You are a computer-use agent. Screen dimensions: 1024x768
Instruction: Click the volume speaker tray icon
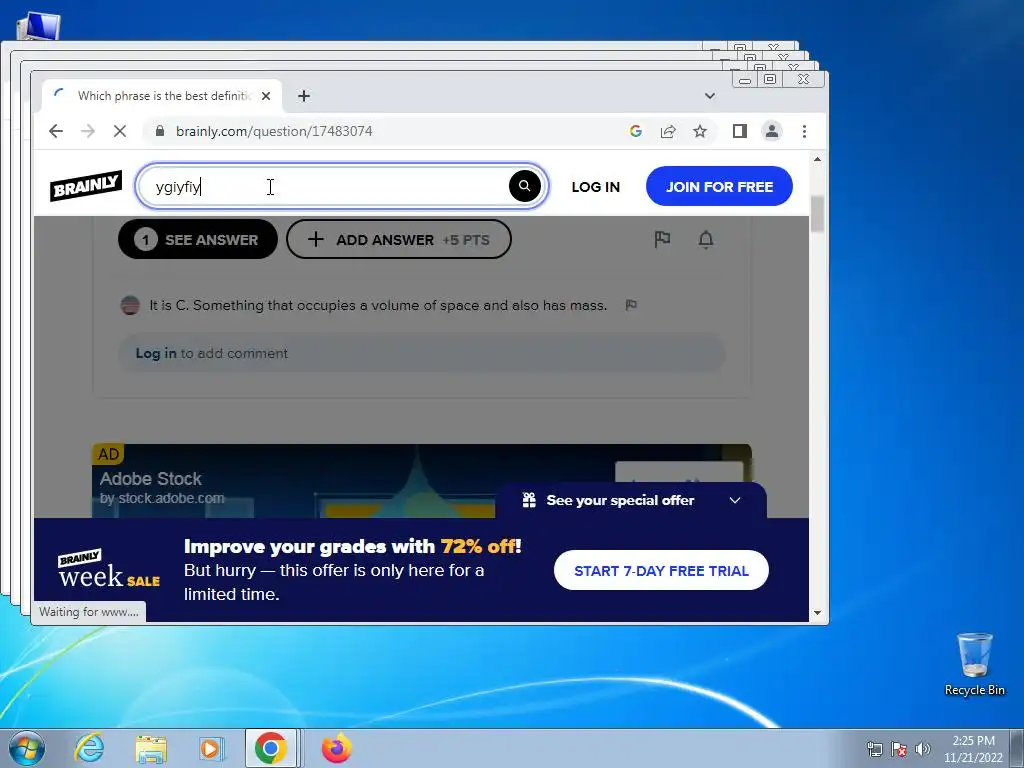pos(923,749)
